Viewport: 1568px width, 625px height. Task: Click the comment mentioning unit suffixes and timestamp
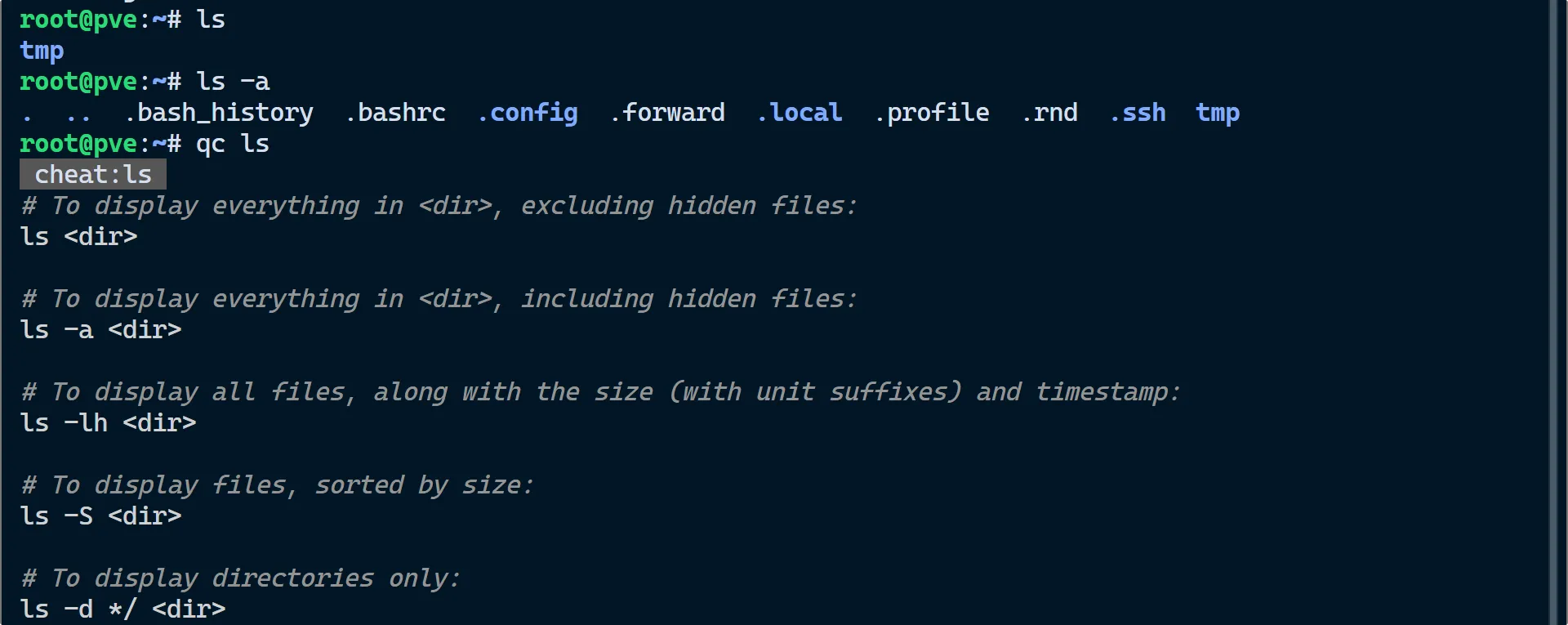(x=600, y=392)
